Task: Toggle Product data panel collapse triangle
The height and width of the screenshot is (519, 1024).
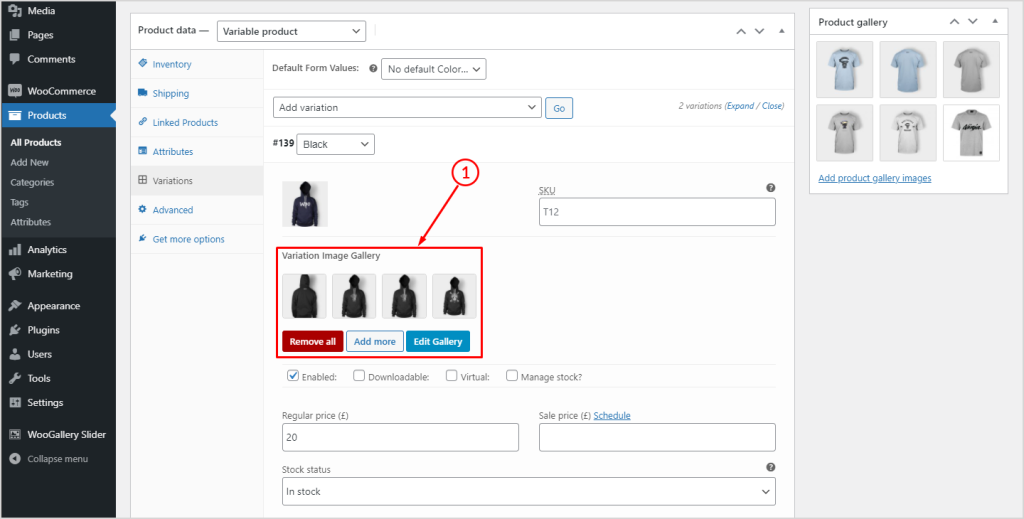Action: point(781,31)
